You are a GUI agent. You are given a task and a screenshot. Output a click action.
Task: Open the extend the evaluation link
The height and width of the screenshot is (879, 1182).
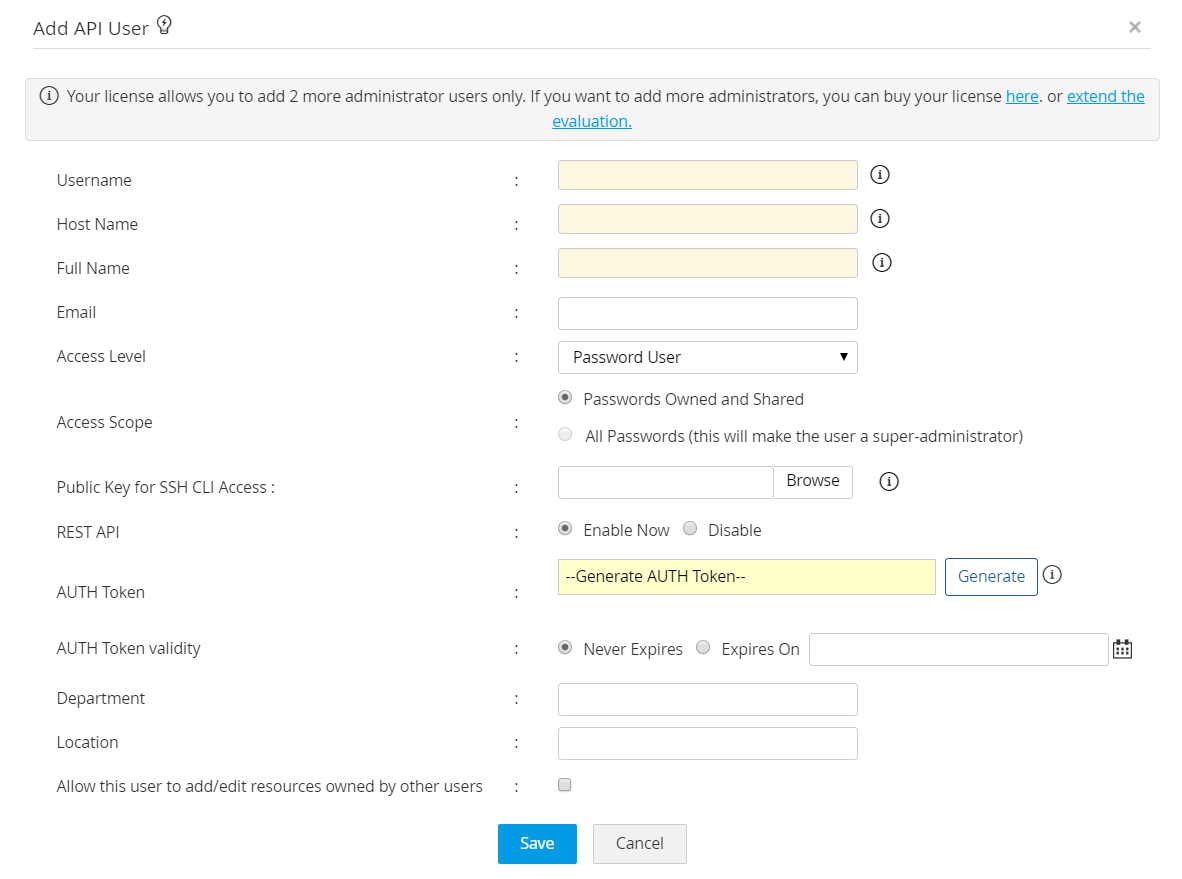1105,96
